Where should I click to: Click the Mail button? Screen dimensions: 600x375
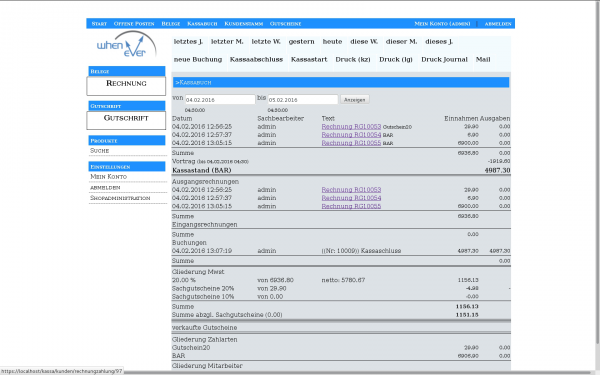(483, 60)
